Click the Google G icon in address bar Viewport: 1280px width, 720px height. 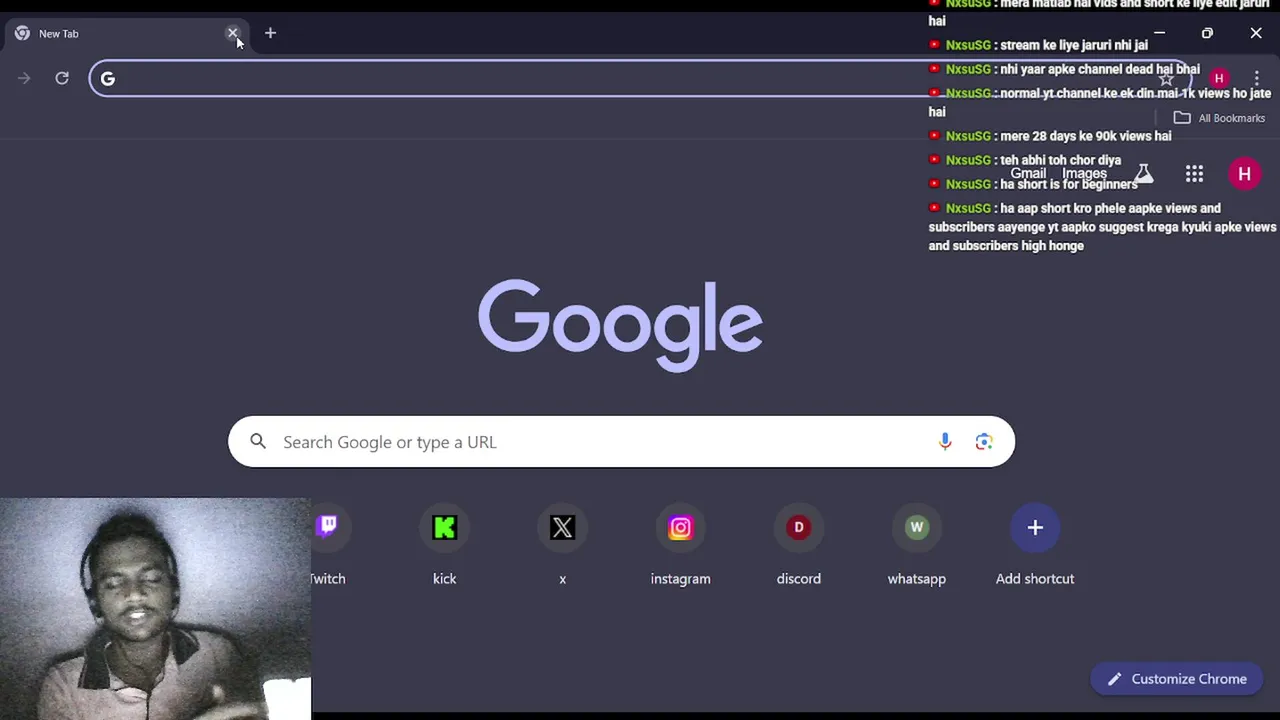(108, 79)
